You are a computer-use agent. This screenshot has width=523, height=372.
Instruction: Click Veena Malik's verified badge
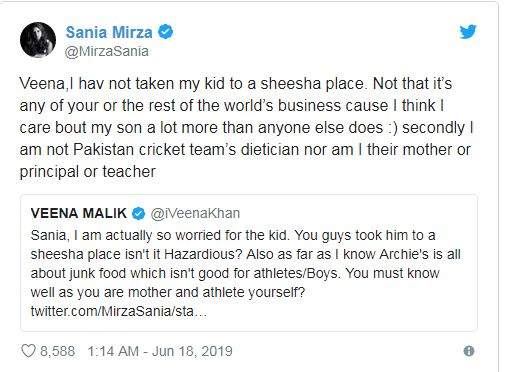138,214
